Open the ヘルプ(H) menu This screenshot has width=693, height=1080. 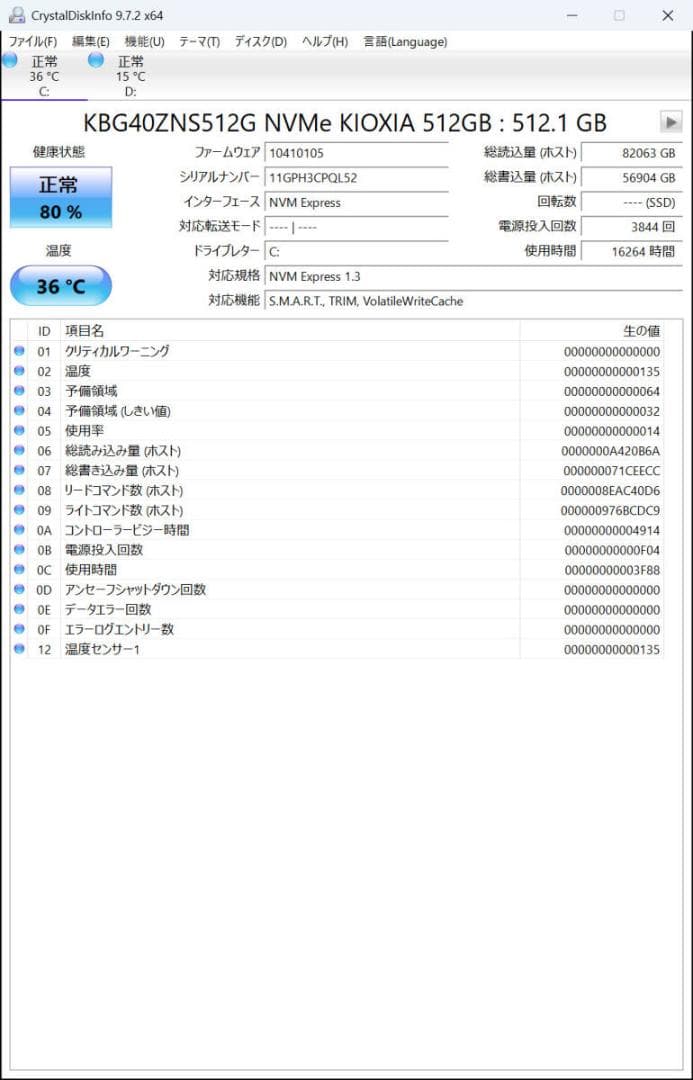click(324, 42)
